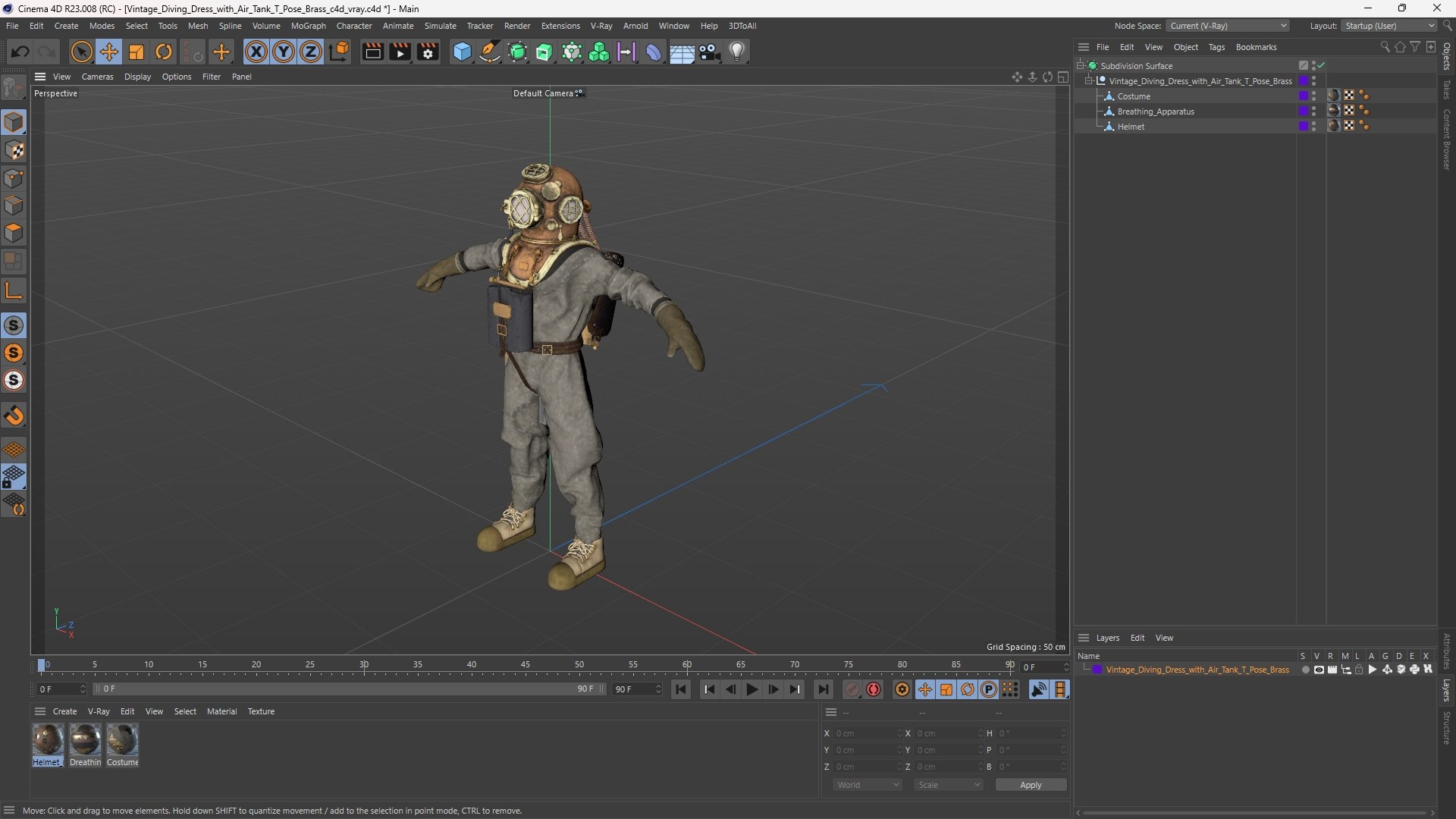Open Edit Render Settings icon

tap(428, 52)
